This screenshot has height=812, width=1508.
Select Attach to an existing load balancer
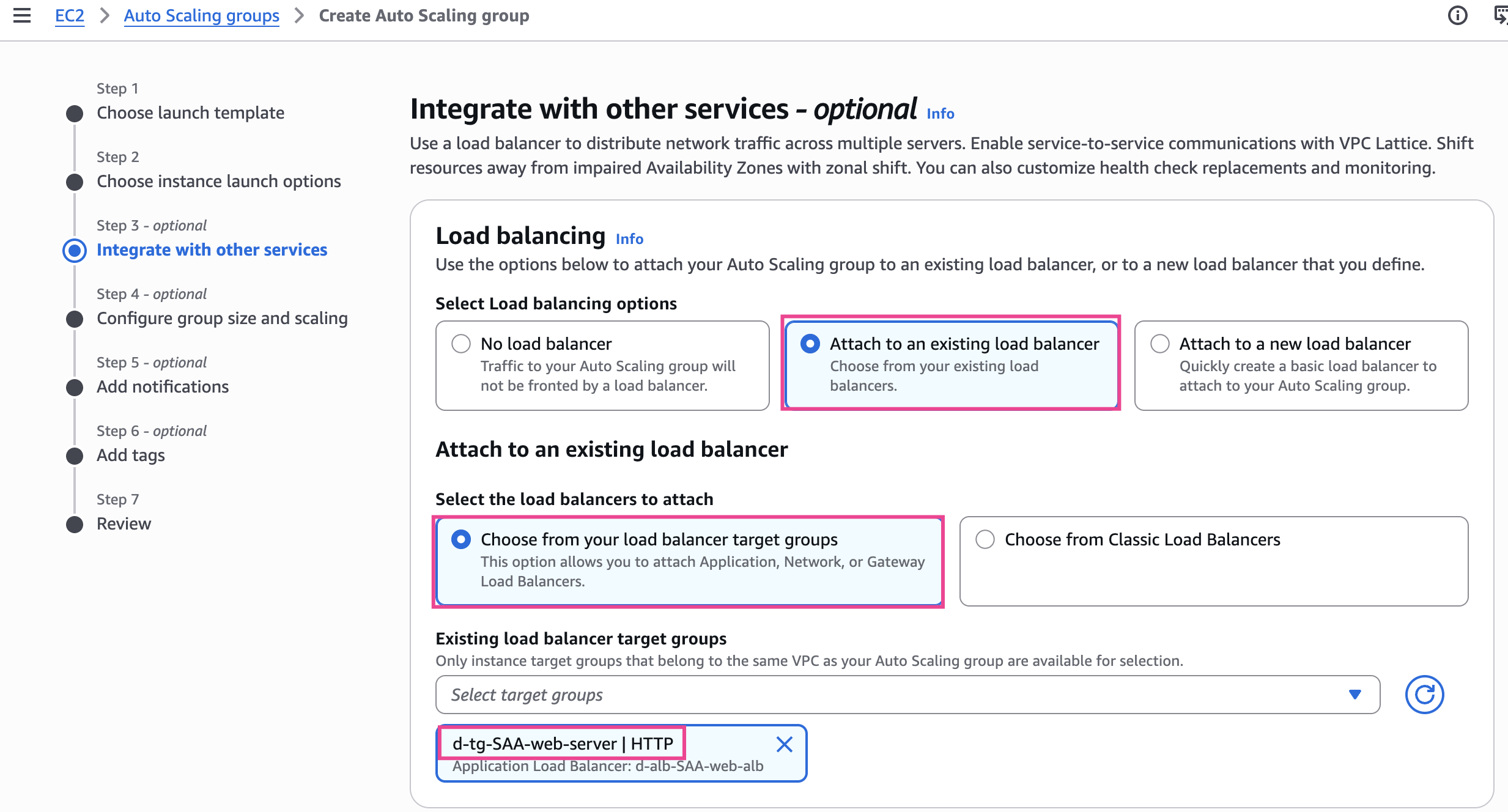coord(810,344)
